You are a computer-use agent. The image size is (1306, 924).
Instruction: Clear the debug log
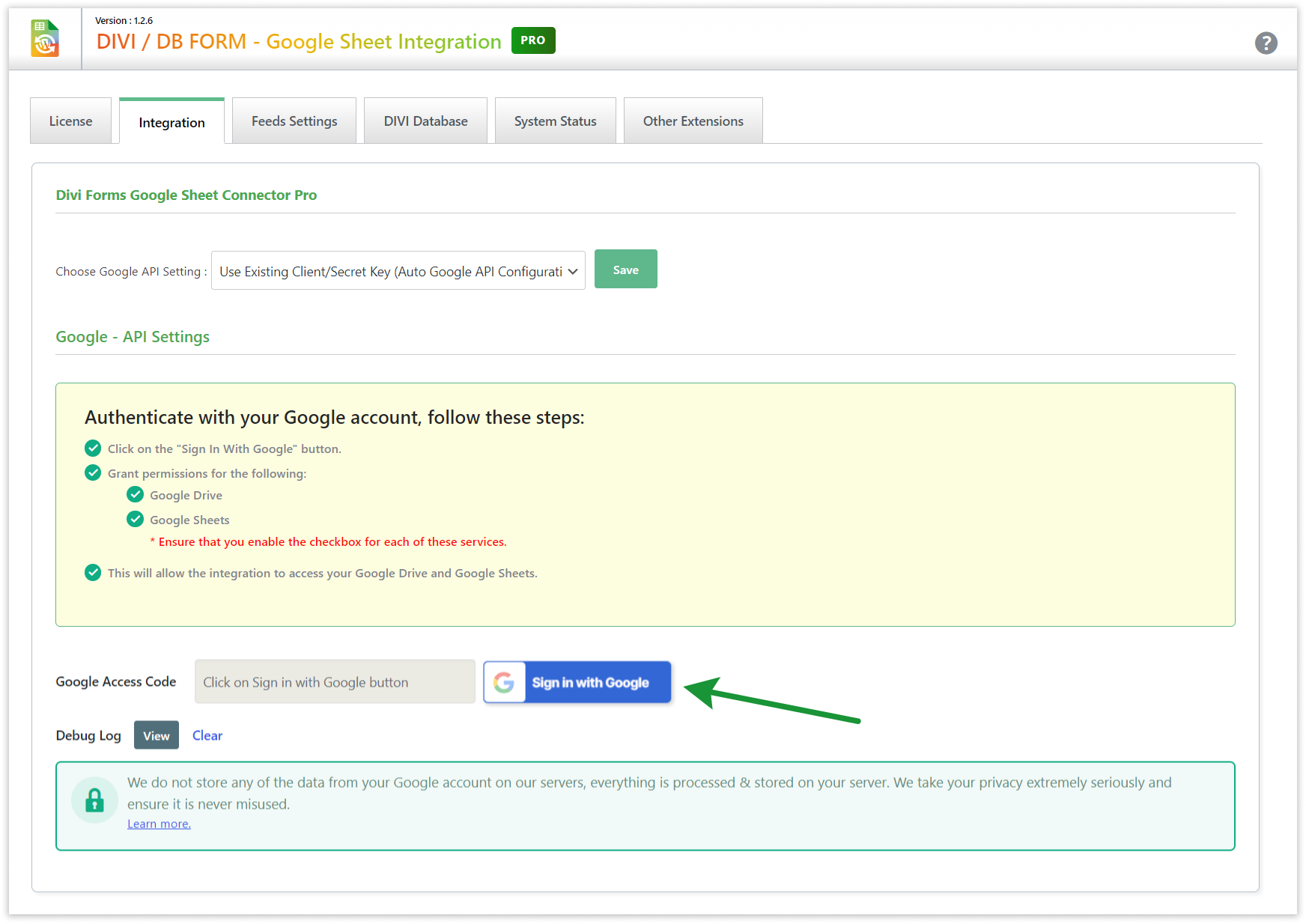click(207, 735)
